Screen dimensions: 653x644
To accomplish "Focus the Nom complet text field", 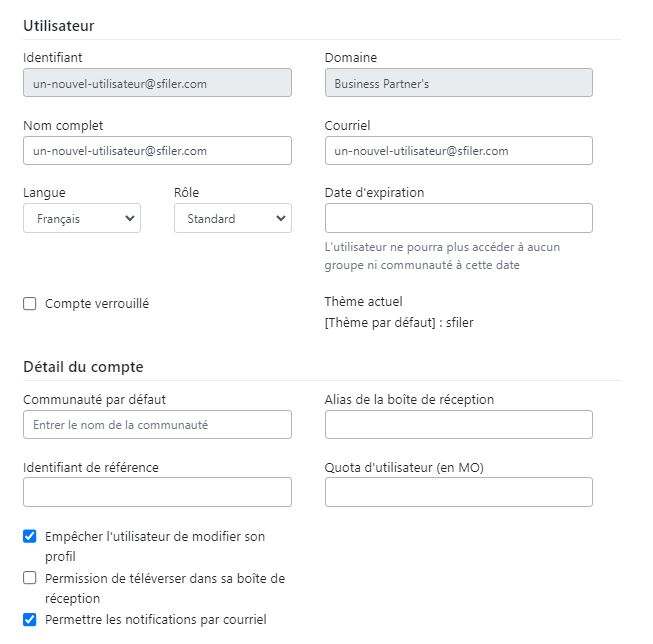I will (x=157, y=151).
